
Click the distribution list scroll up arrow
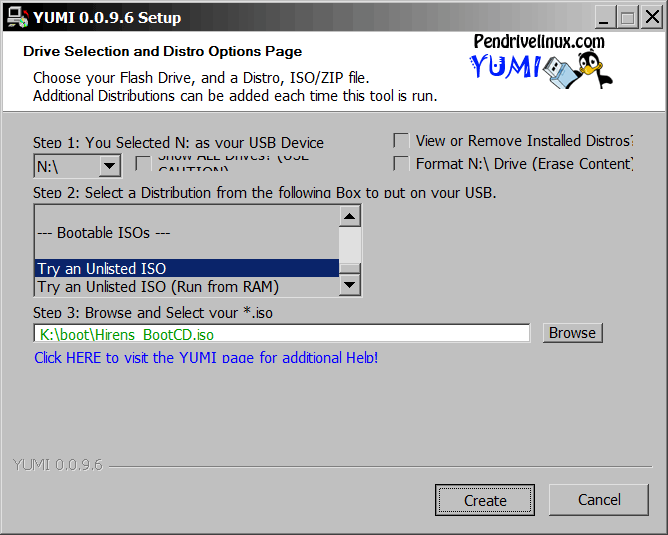350,216
